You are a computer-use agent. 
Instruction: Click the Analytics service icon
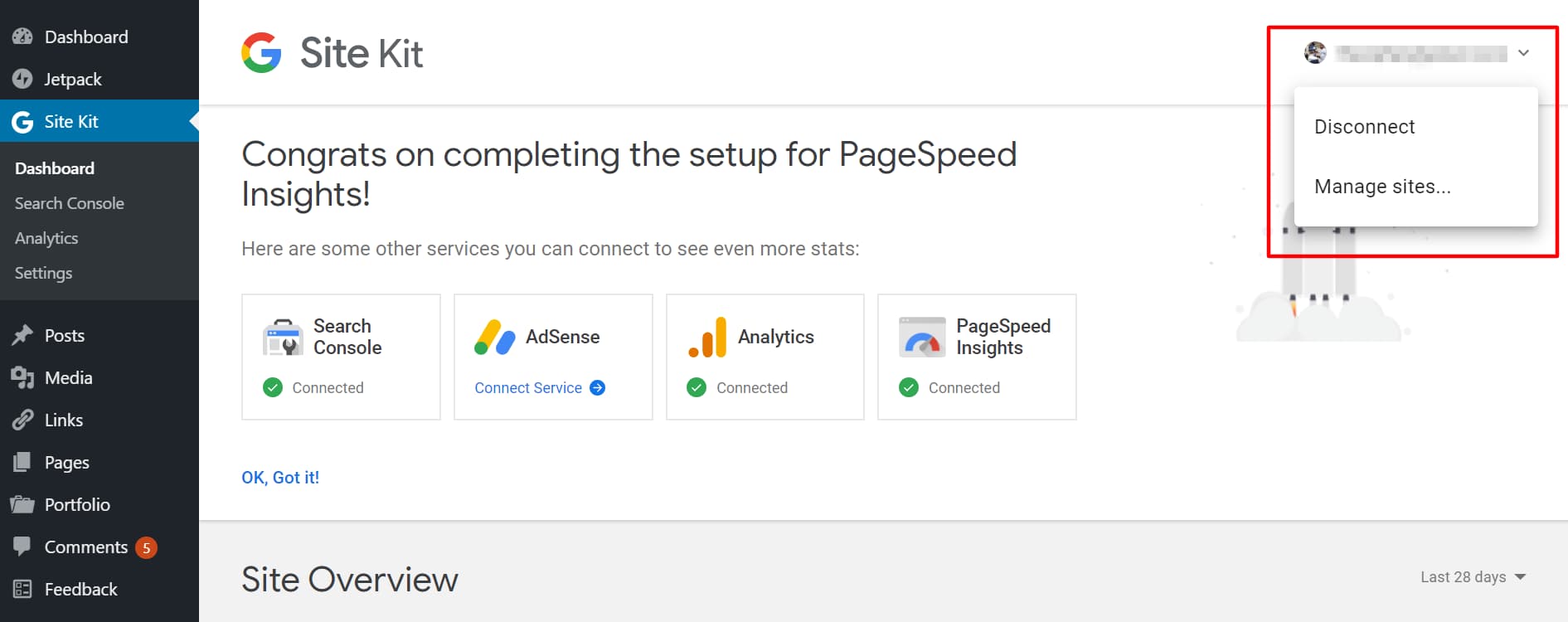pyautogui.click(x=709, y=337)
